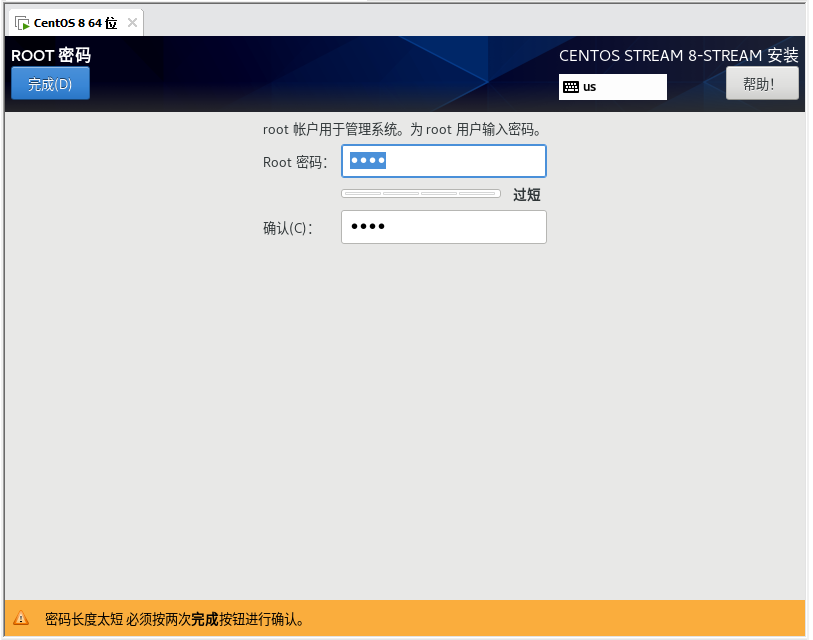
Task: Click the ROOT 密码 page heading
Action: click(x=51, y=56)
